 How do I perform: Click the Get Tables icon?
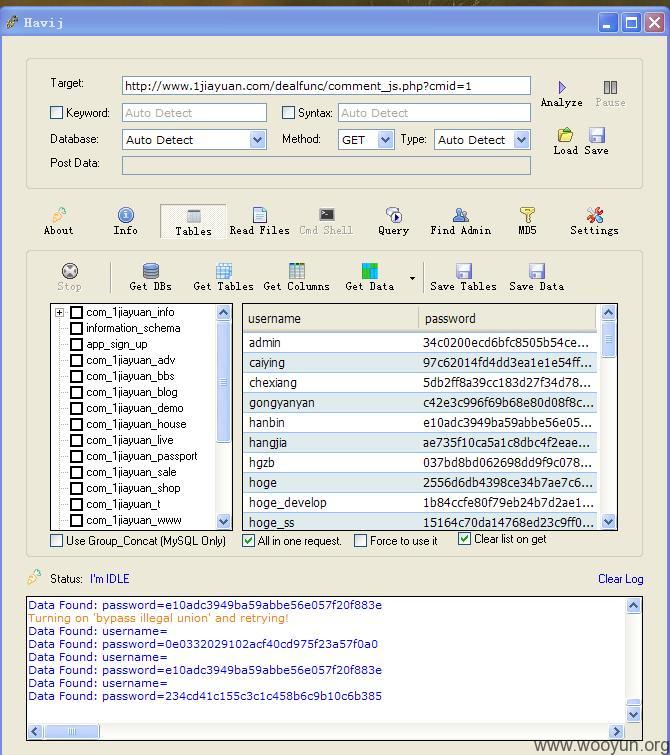pos(223,271)
